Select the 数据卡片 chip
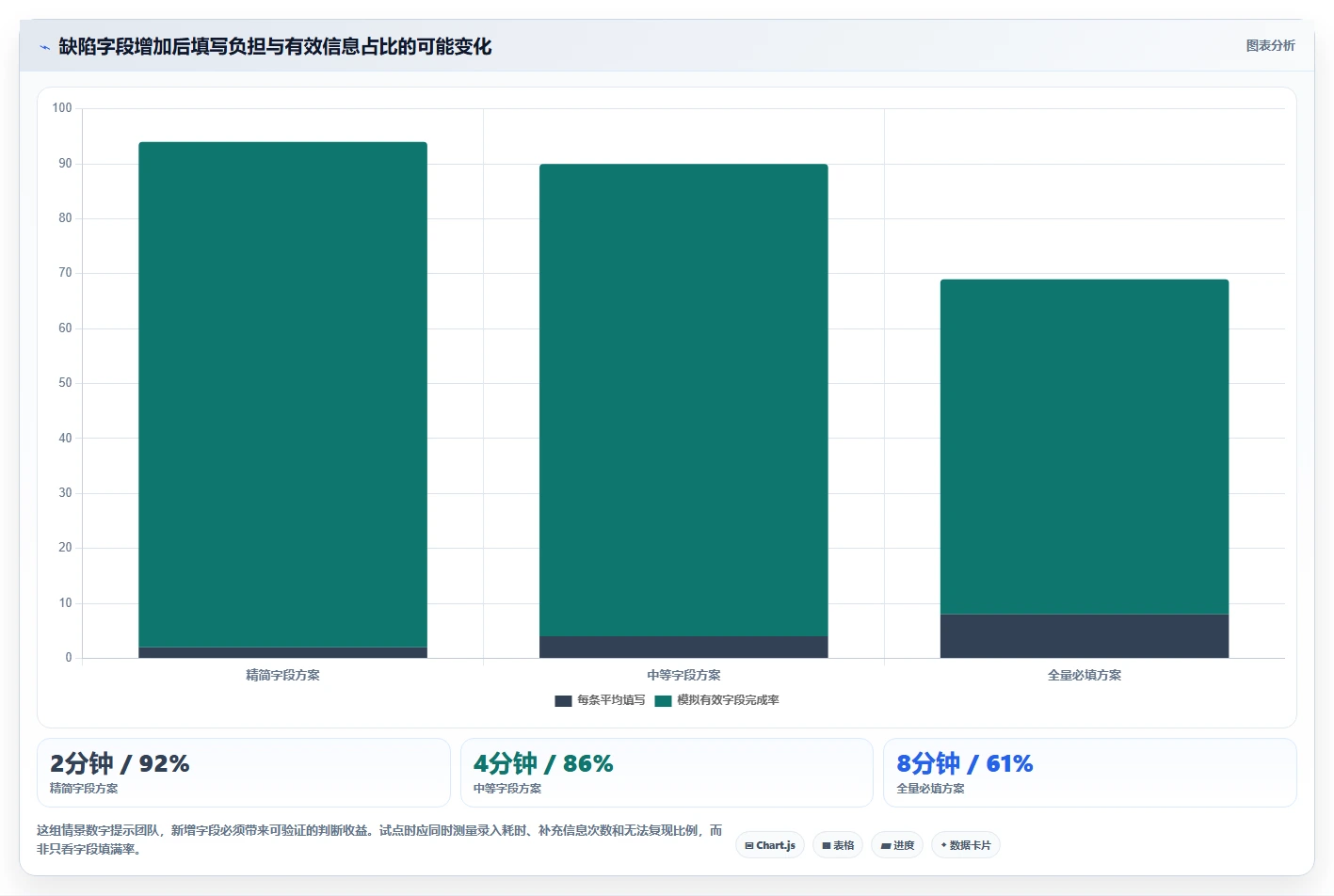This screenshot has width=1334, height=896. [966, 845]
